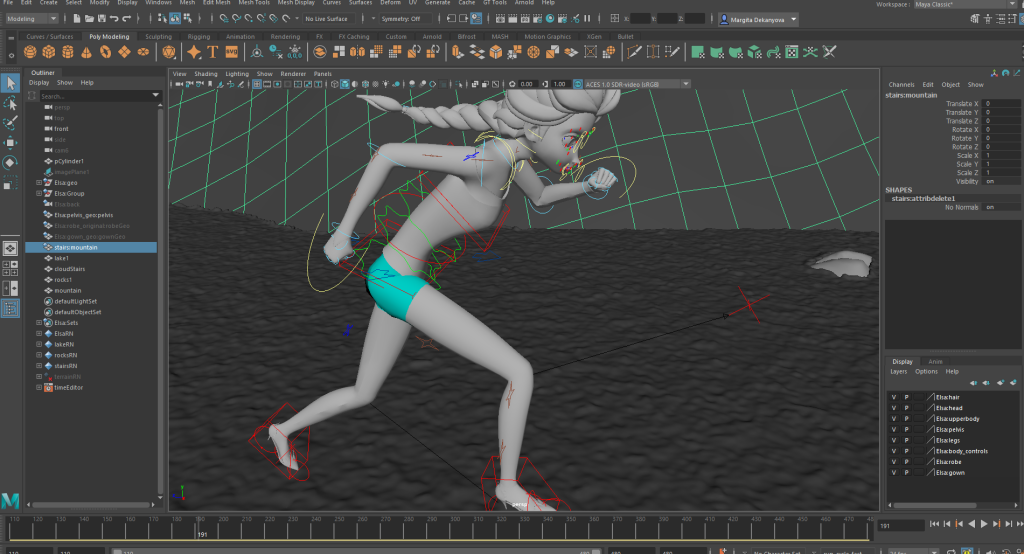Screen dimensions: 1024x554
Task: Click the Open Scene folder icon
Action: pyautogui.click(x=89, y=19)
